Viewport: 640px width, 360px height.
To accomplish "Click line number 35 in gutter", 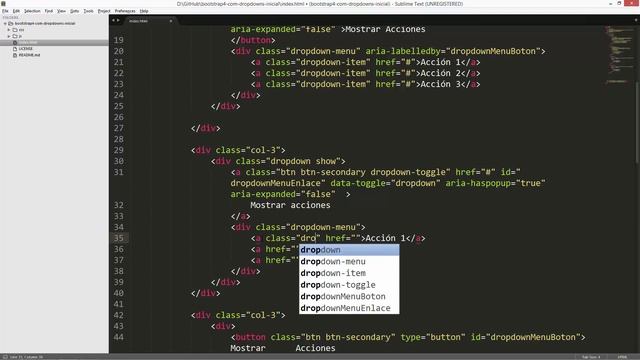I will point(119,238).
